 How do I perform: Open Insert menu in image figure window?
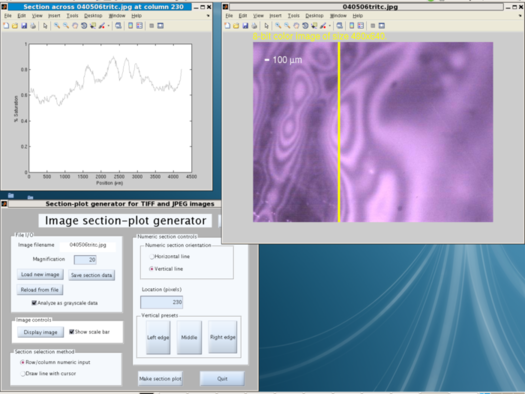coord(275,16)
